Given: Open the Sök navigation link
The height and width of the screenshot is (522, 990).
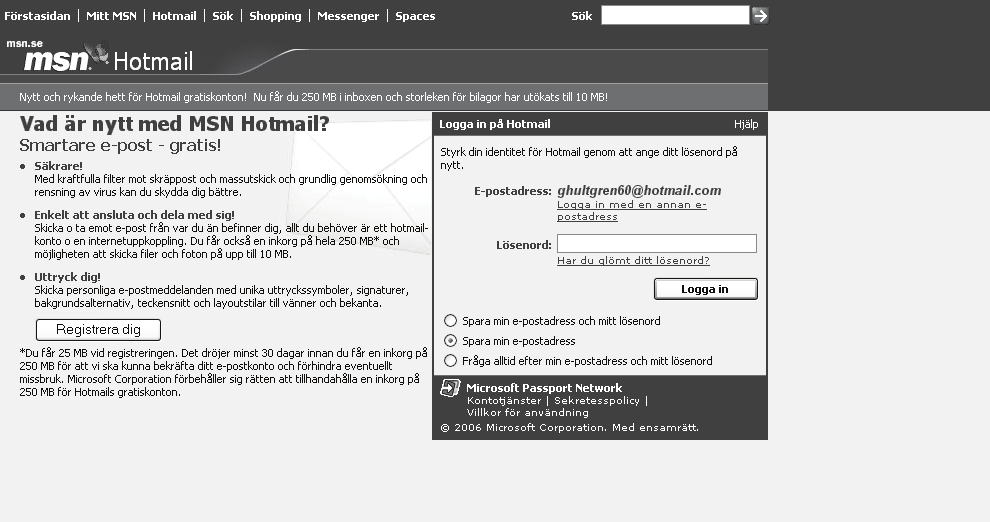Looking at the screenshot, I should [x=222, y=16].
